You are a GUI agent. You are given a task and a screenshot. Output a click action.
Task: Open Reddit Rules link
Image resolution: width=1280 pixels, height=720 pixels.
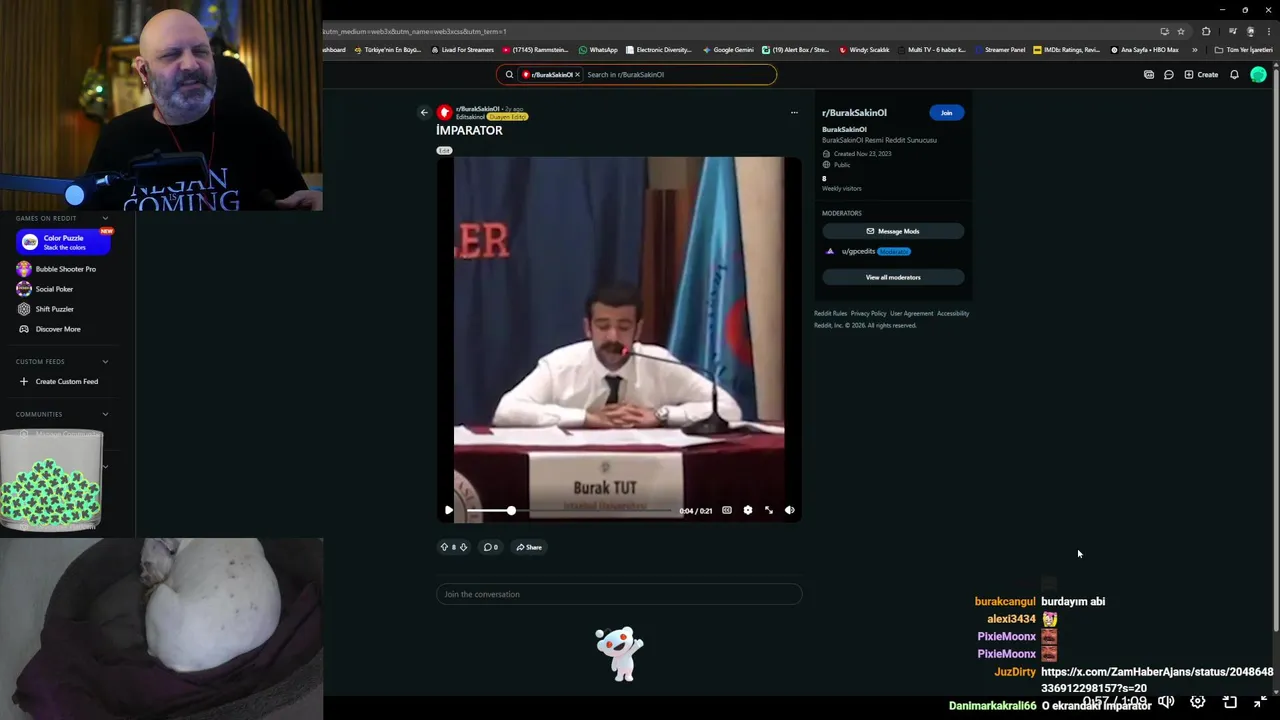830,313
